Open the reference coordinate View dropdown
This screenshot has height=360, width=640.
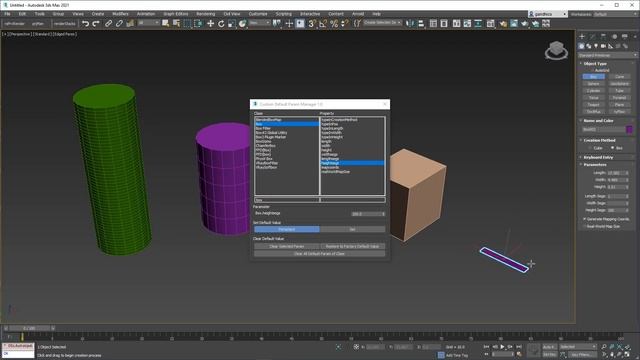click(x=260, y=23)
